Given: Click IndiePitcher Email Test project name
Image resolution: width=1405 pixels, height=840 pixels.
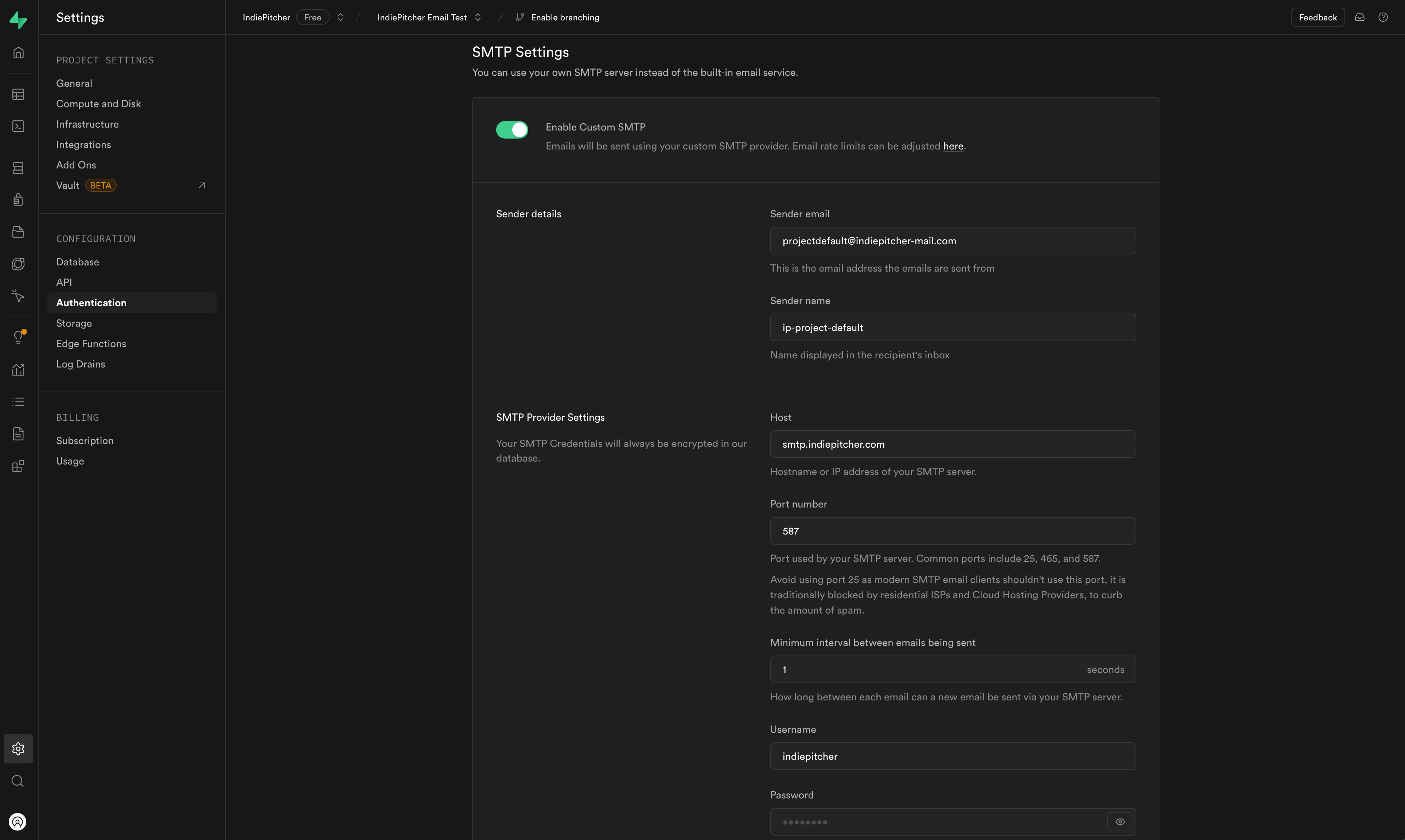Looking at the screenshot, I should coord(422,17).
